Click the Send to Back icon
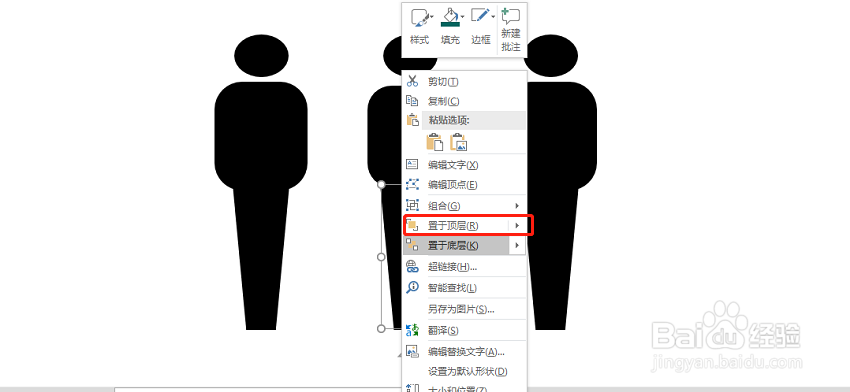The image size is (850, 392). (x=413, y=246)
